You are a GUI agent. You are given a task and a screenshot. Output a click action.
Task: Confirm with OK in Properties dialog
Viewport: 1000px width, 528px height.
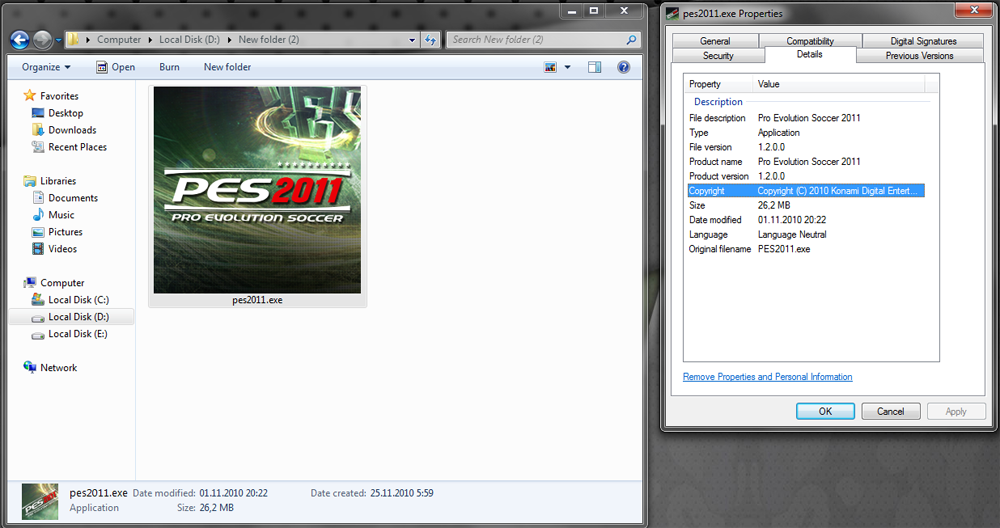825,411
